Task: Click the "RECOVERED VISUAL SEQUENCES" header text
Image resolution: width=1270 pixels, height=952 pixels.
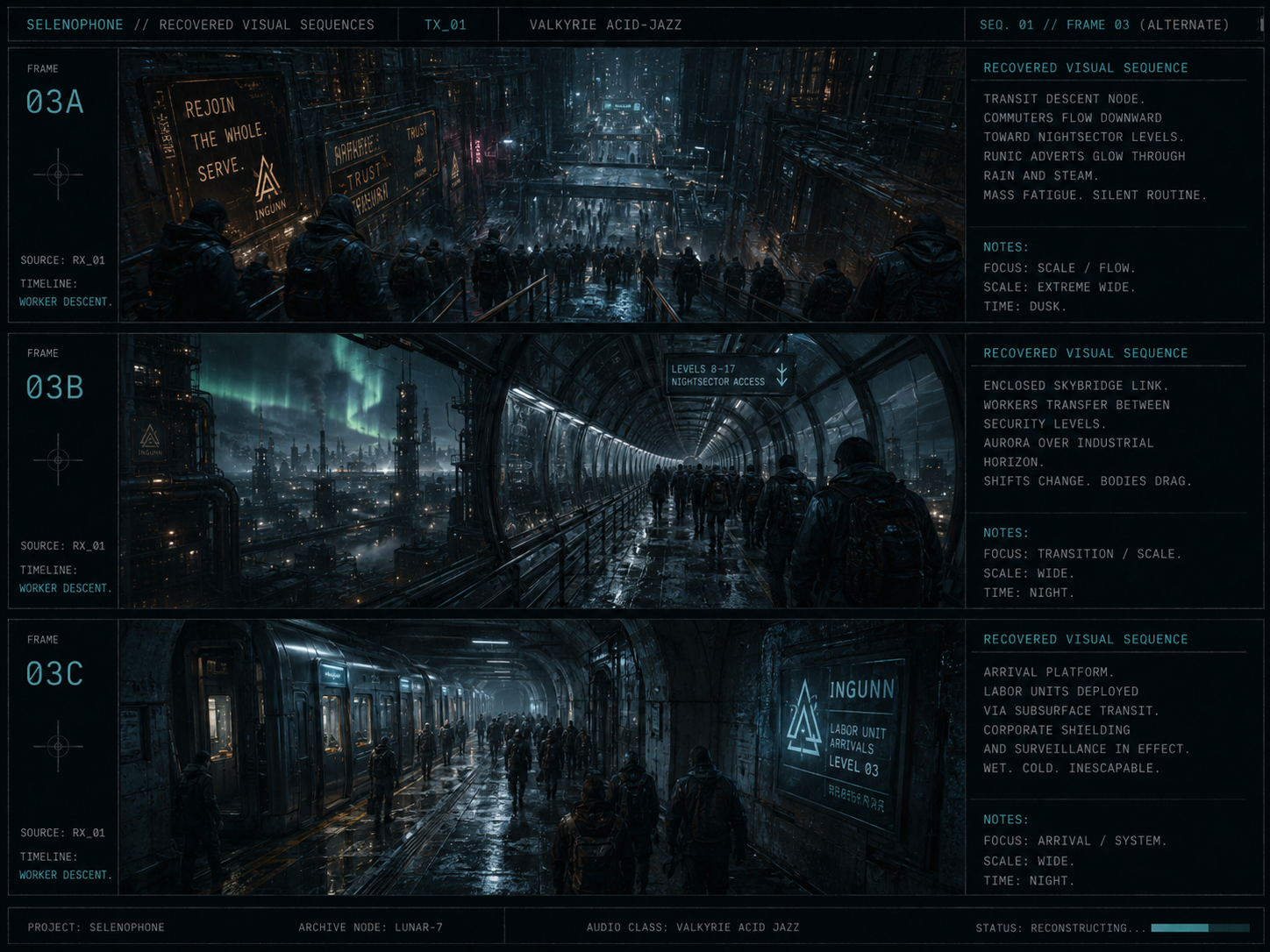Action: (x=267, y=25)
